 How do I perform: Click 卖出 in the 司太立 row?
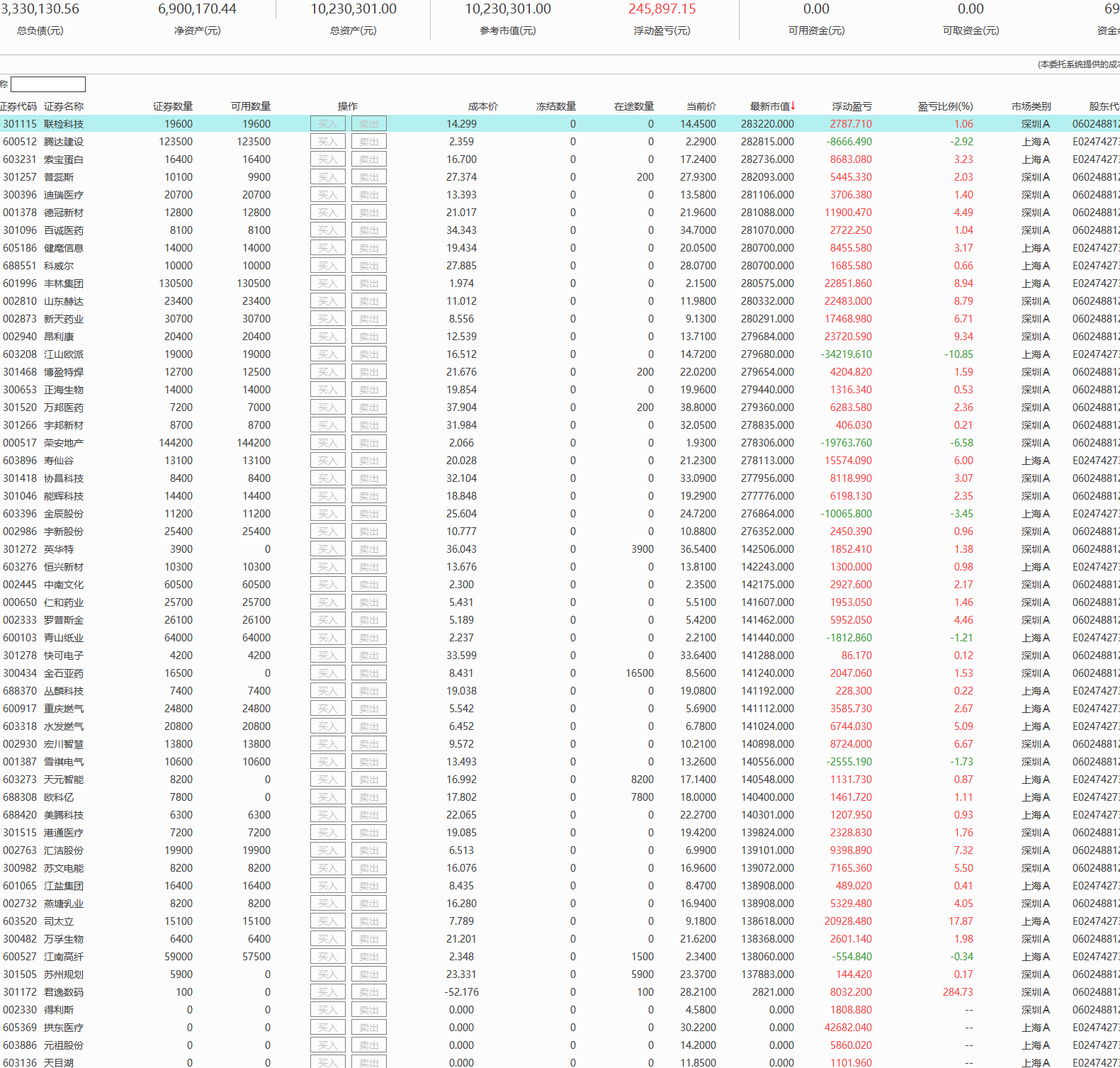369,921
